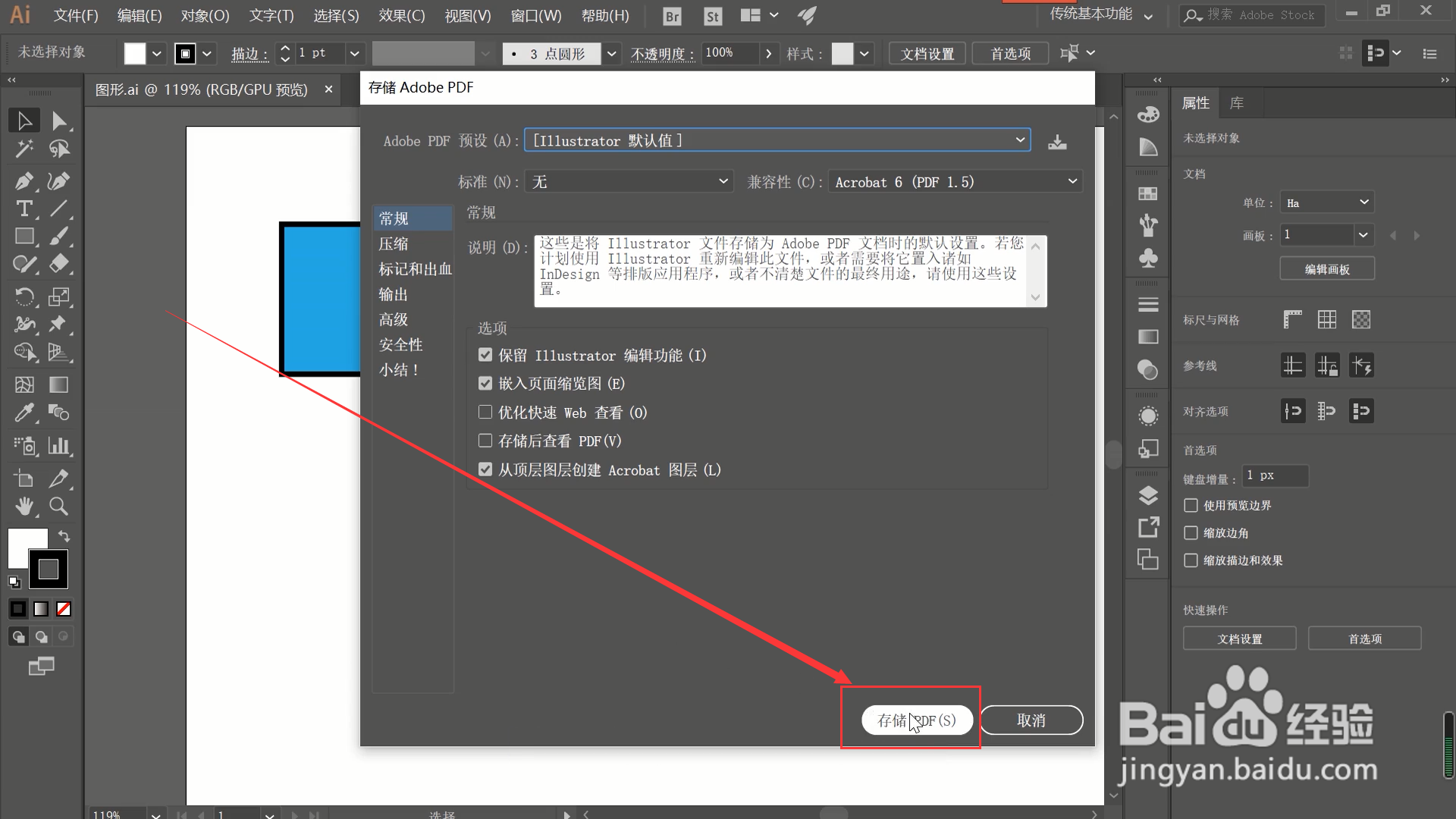Enable View PDF after Saving checkbox
Viewport: 1456px width, 819px height.
click(x=485, y=441)
